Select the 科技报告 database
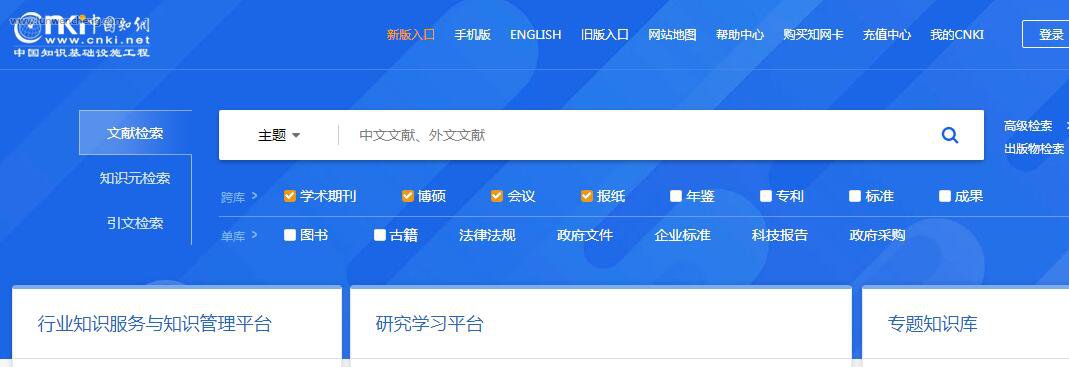The width and height of the screenshot is (1069, 367). (x=780, y=235)
